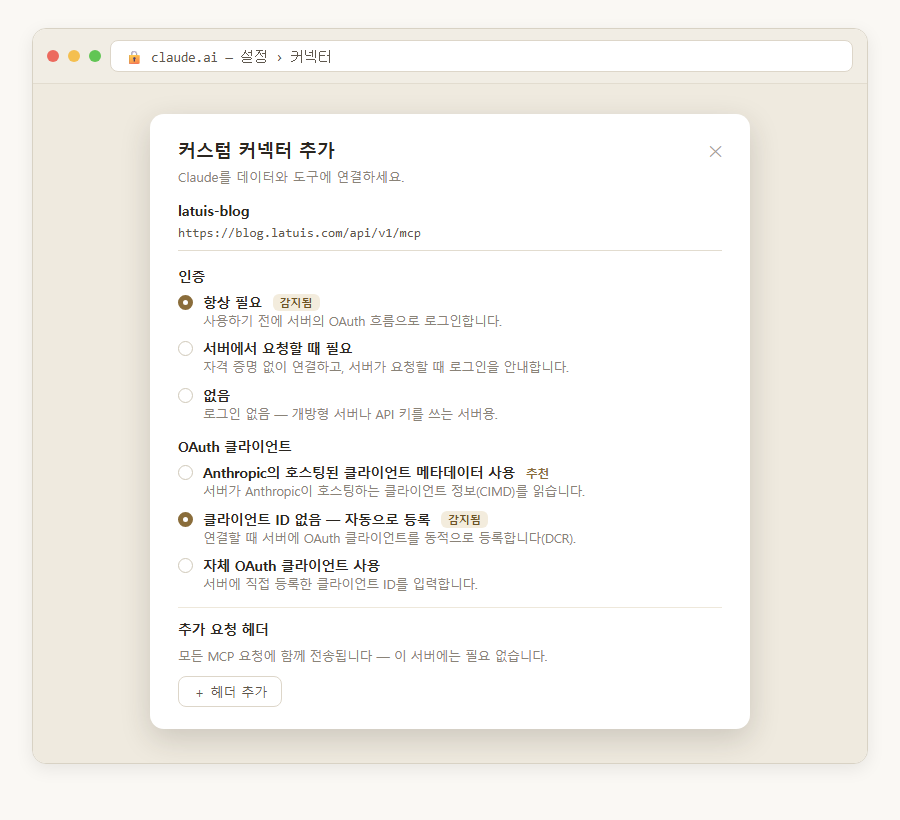Click description 자격 증명 없이 연결하고 서버가 요청할 때
Image resolution: width=900 pixels, height=820 pixels.
pos(386,367)
